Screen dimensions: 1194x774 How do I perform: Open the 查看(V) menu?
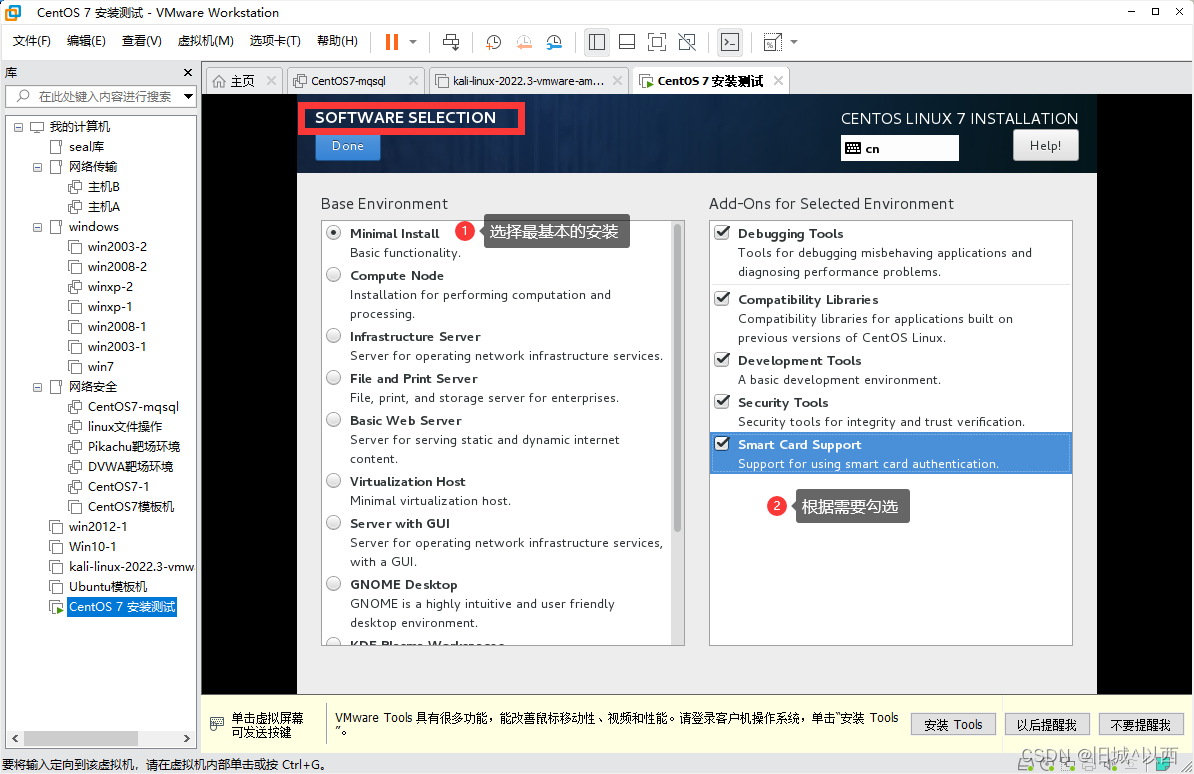pyautogui.click(x=142, y=40)
